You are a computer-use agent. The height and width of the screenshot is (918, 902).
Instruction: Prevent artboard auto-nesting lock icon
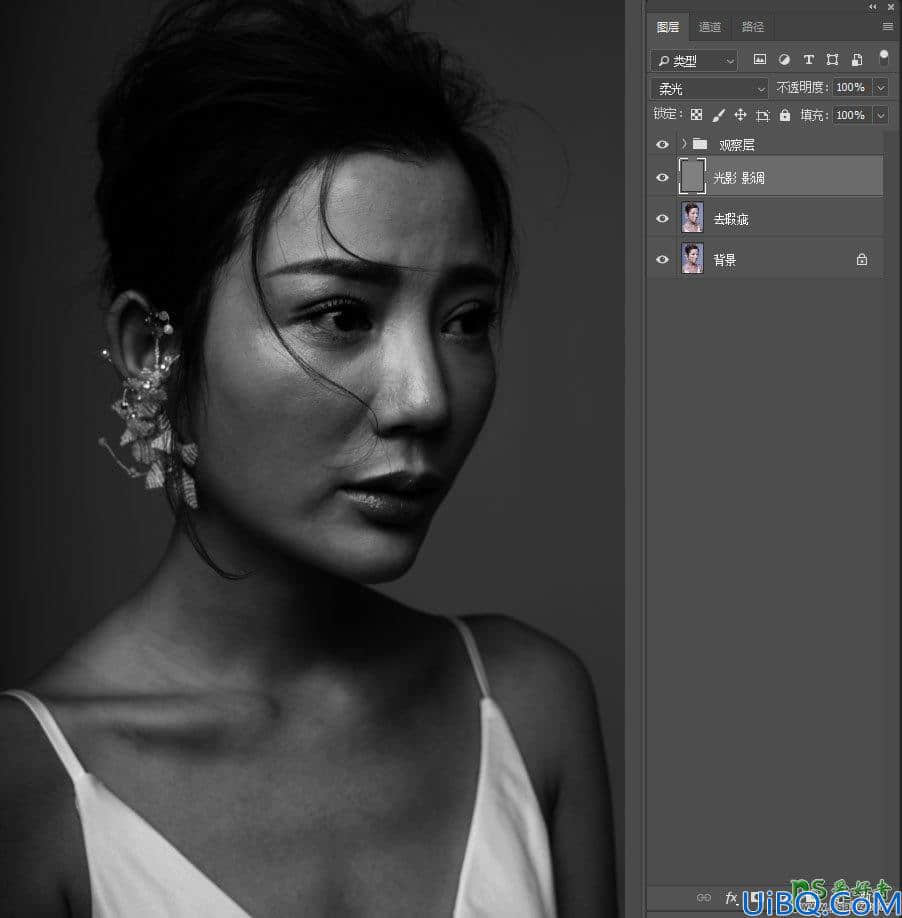[x=762, y=115]
